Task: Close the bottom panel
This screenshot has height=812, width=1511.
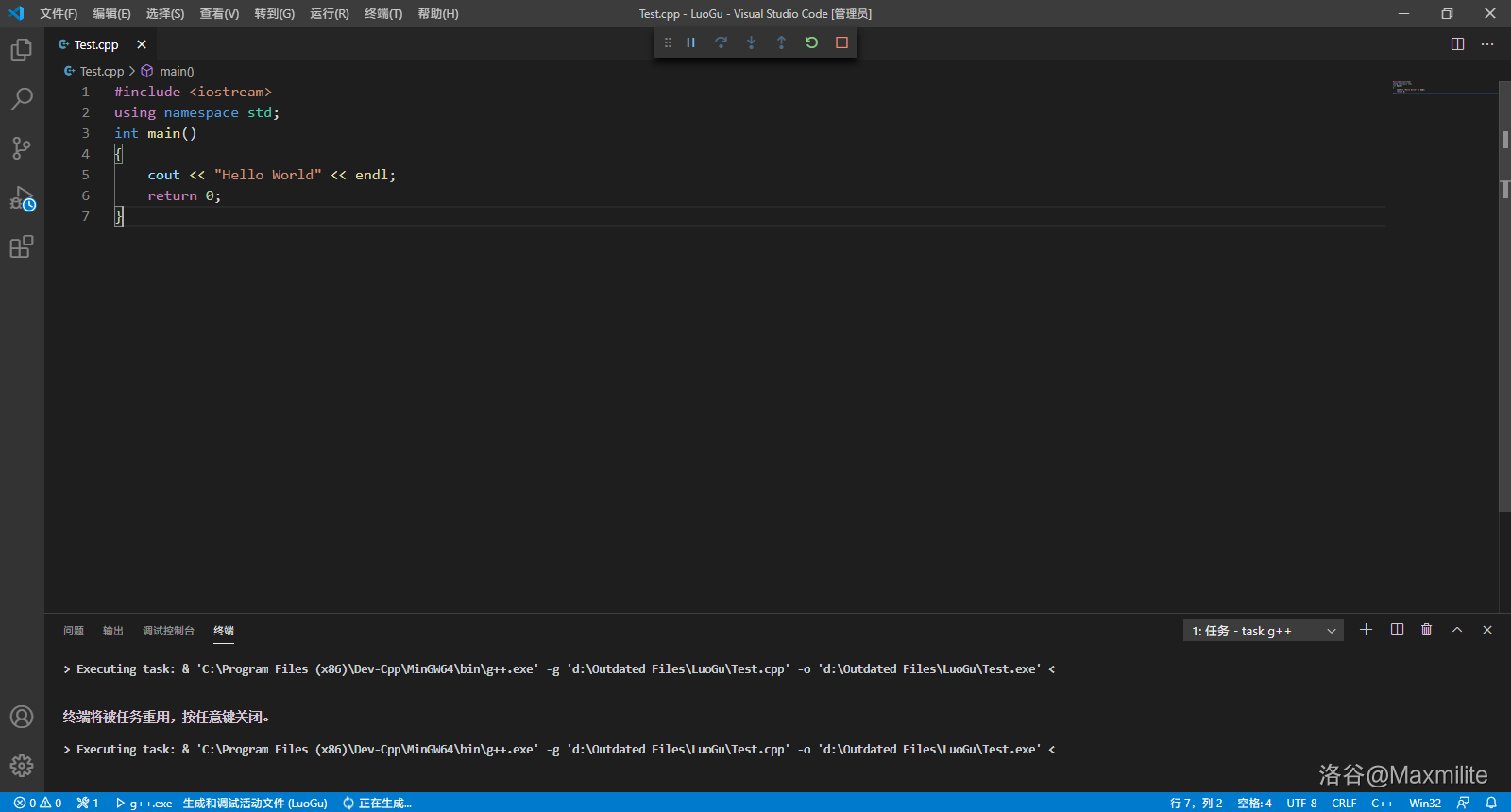Action: click(x=1487, y=630)
